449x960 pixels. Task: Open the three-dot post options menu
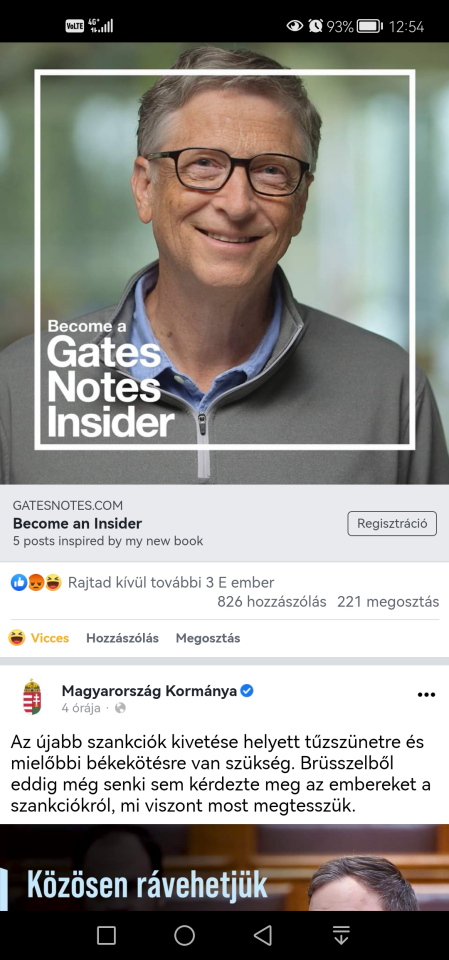(426, 694)
